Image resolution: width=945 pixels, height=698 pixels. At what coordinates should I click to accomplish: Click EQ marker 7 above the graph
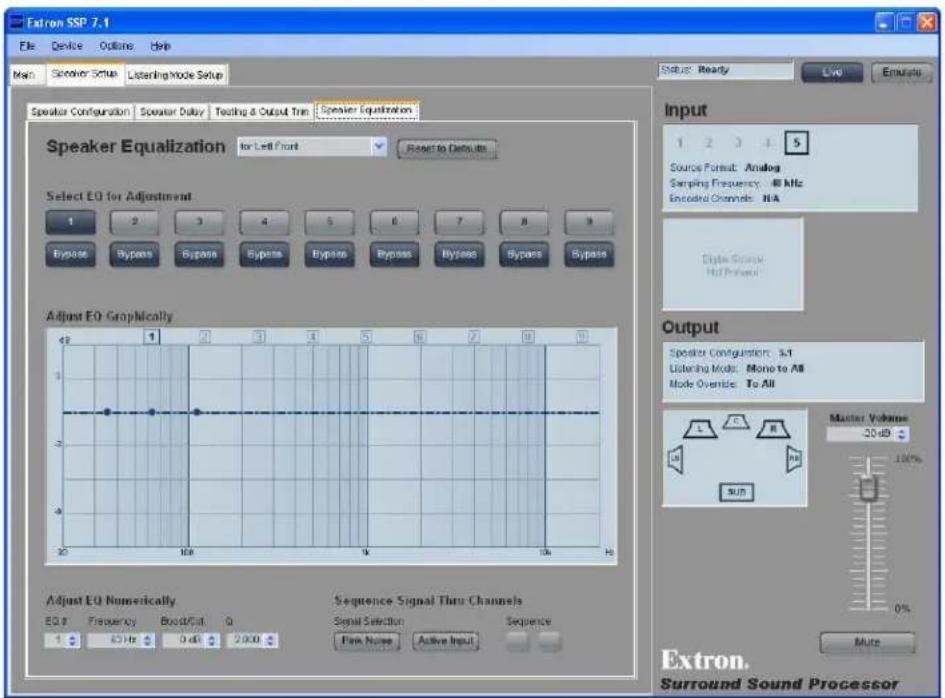coord(474,336)
